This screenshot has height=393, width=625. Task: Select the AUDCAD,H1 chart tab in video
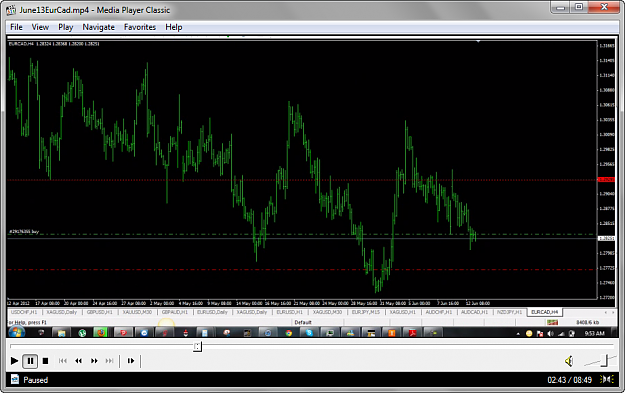(474, 312)
